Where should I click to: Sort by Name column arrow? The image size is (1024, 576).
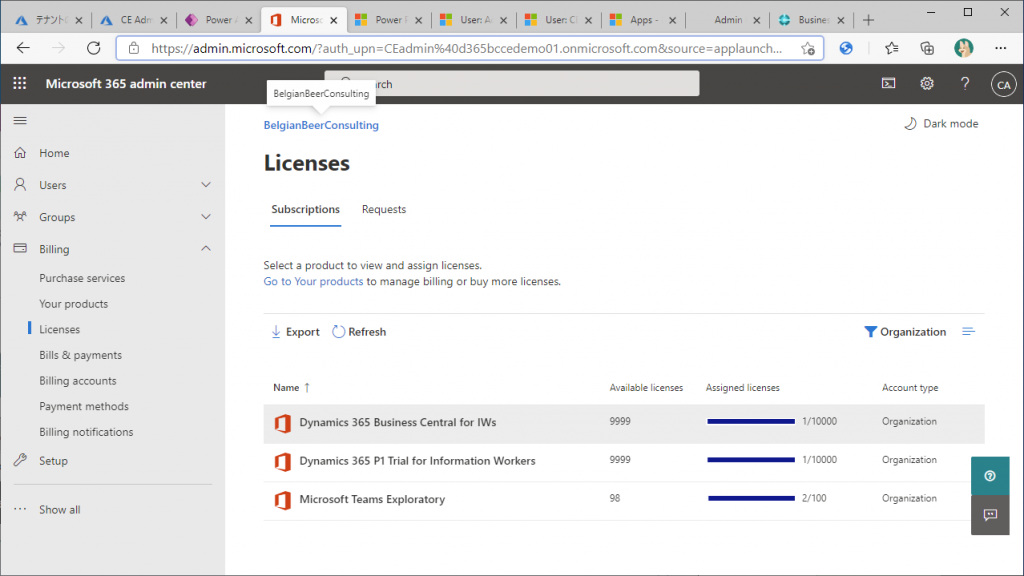[x=307, y=387]
